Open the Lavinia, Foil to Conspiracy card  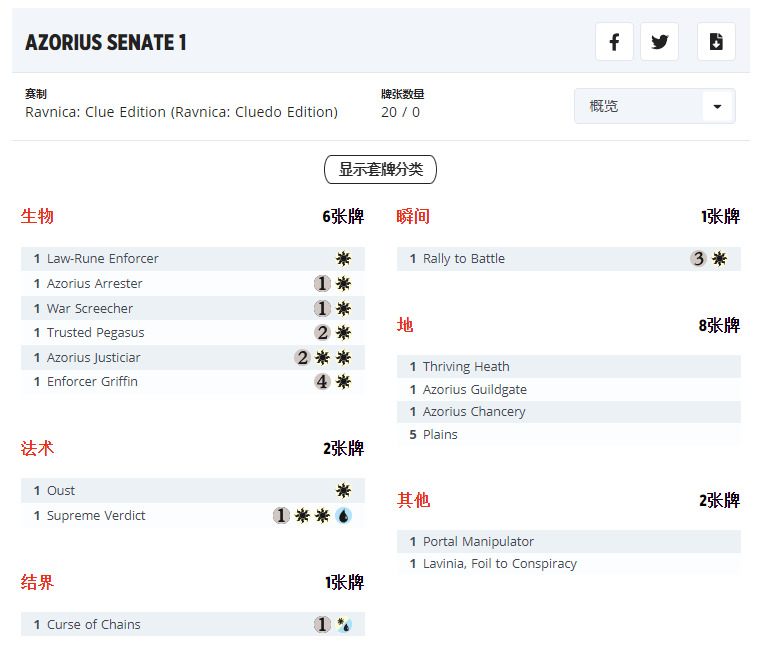(x=499, y=564)
